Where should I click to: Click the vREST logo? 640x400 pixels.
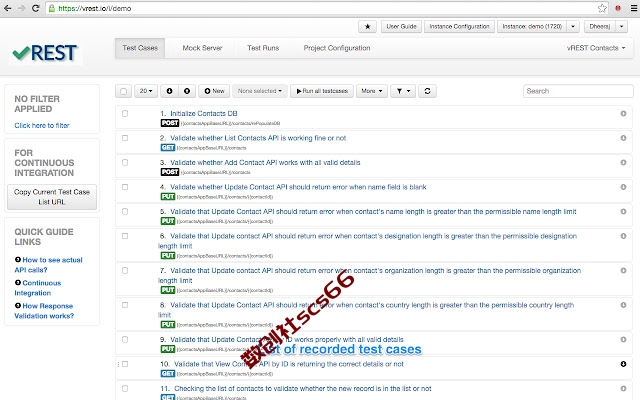click(45, 53)
